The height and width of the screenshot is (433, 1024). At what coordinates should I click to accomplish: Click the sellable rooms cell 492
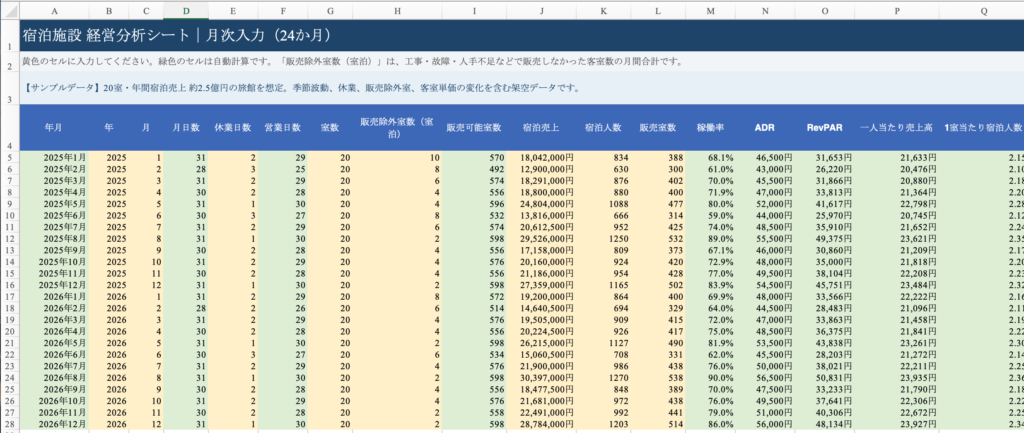coord(474,168)
